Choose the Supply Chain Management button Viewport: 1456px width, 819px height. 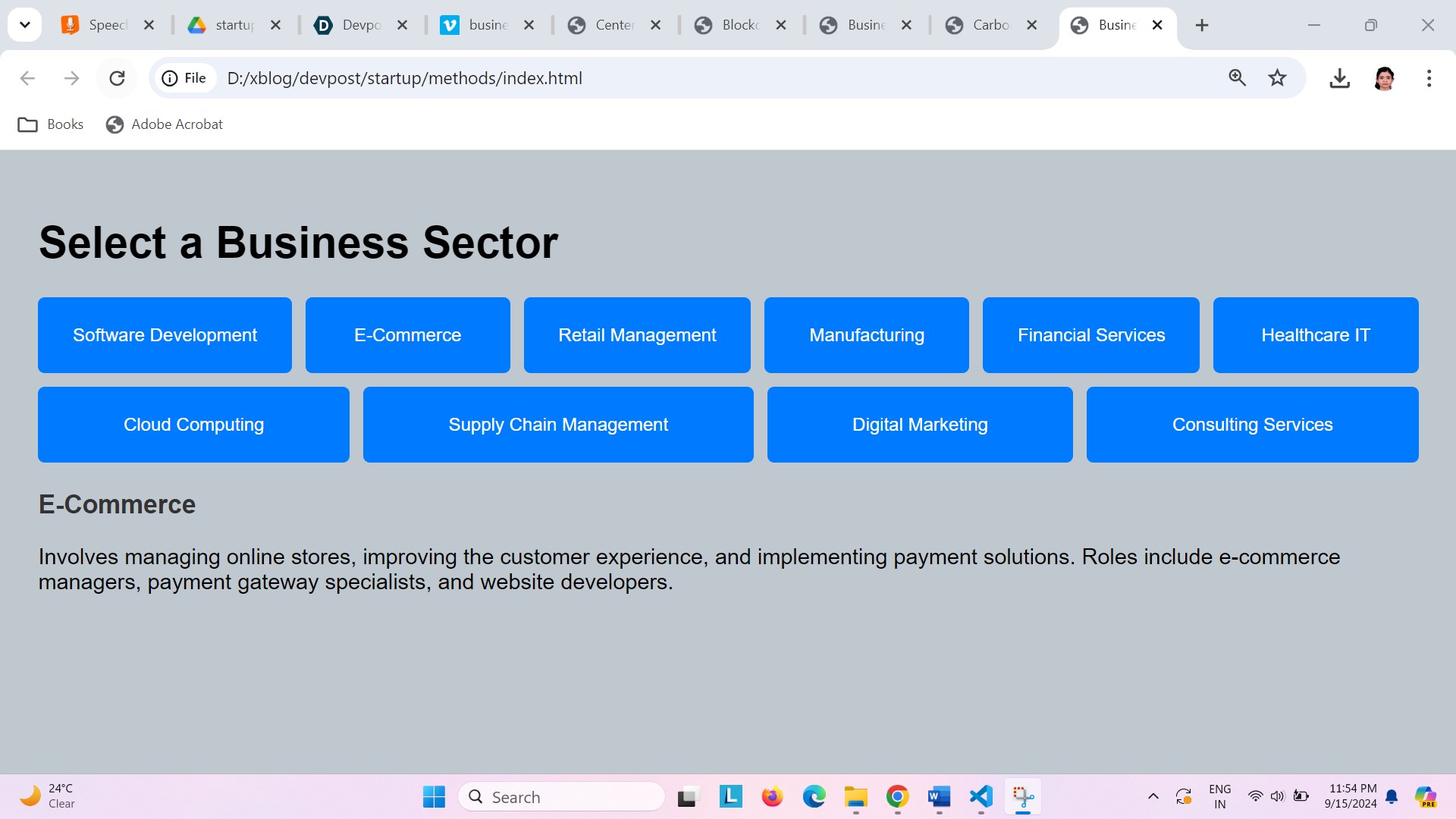558,425
